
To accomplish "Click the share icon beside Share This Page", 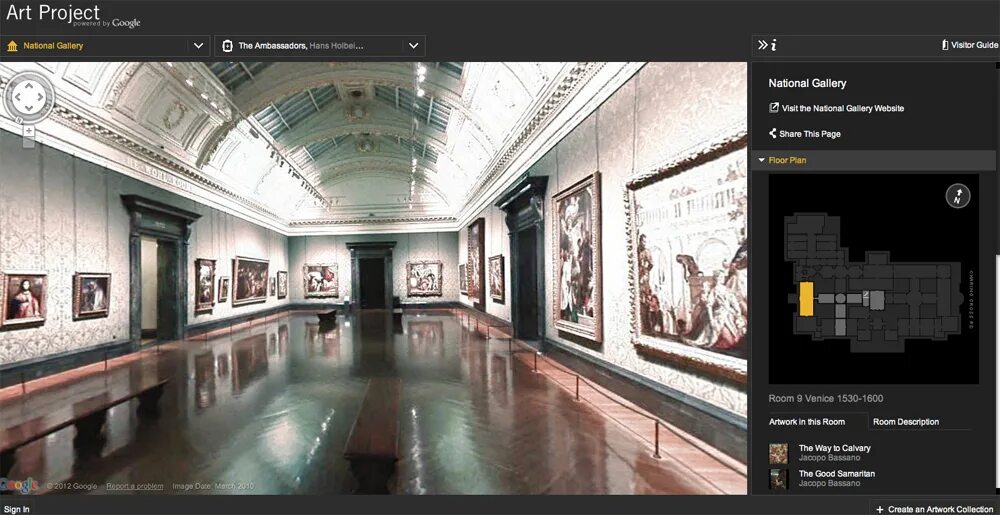I will (773, 133).
